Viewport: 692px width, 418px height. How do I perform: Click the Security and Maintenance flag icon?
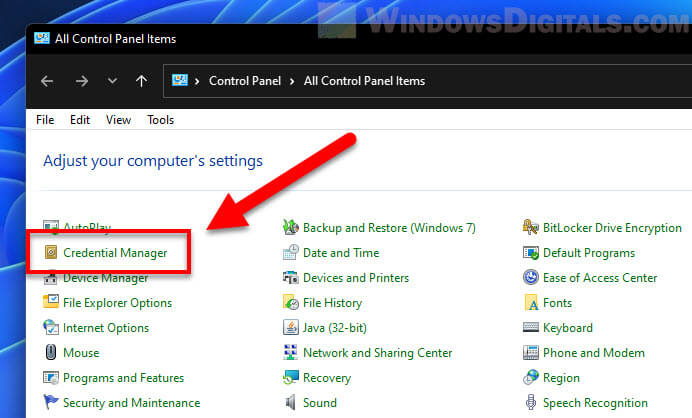(51, 402)
